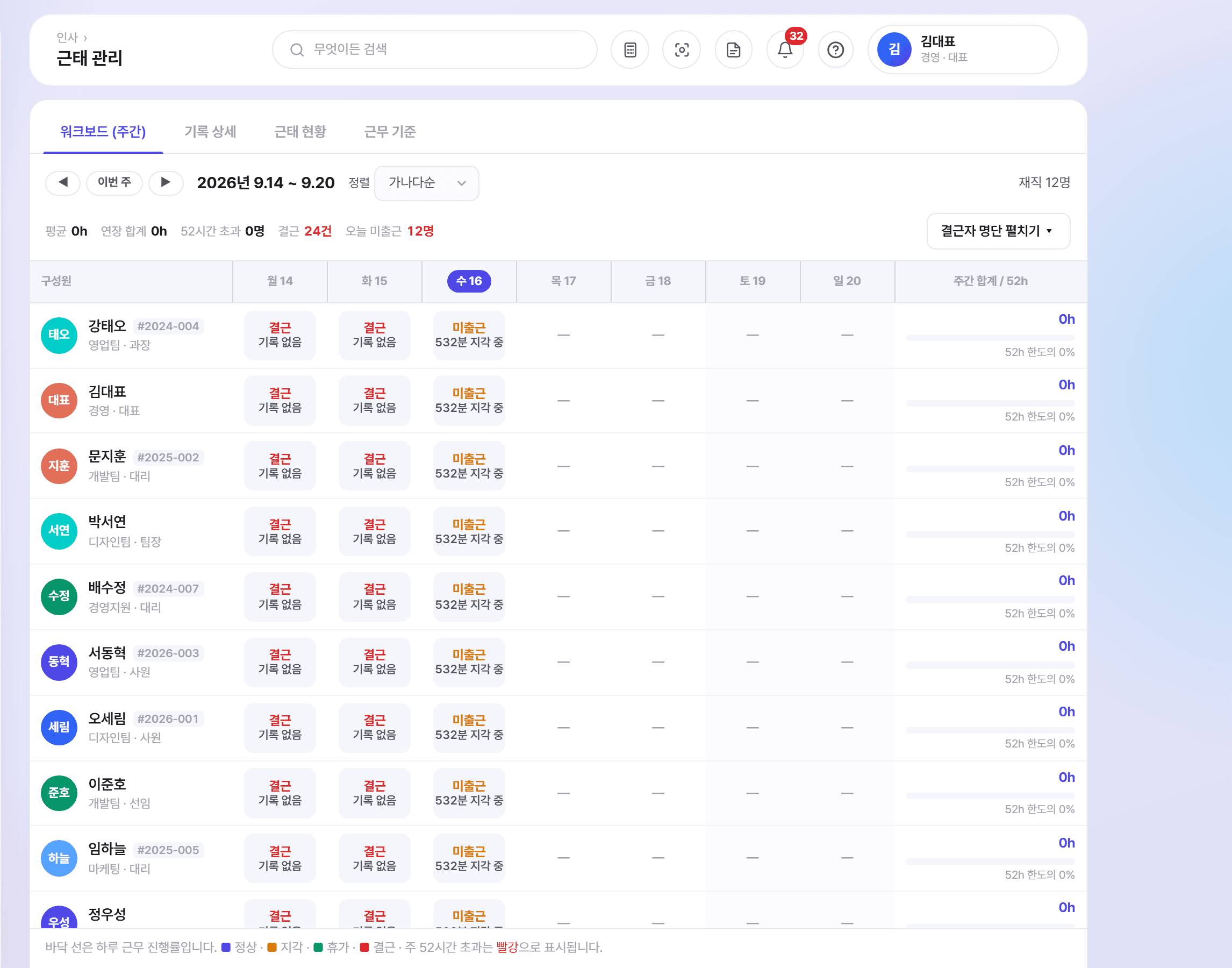Click 오세림 avatar 세림
1232x968 pixels.
pos(59,727)
